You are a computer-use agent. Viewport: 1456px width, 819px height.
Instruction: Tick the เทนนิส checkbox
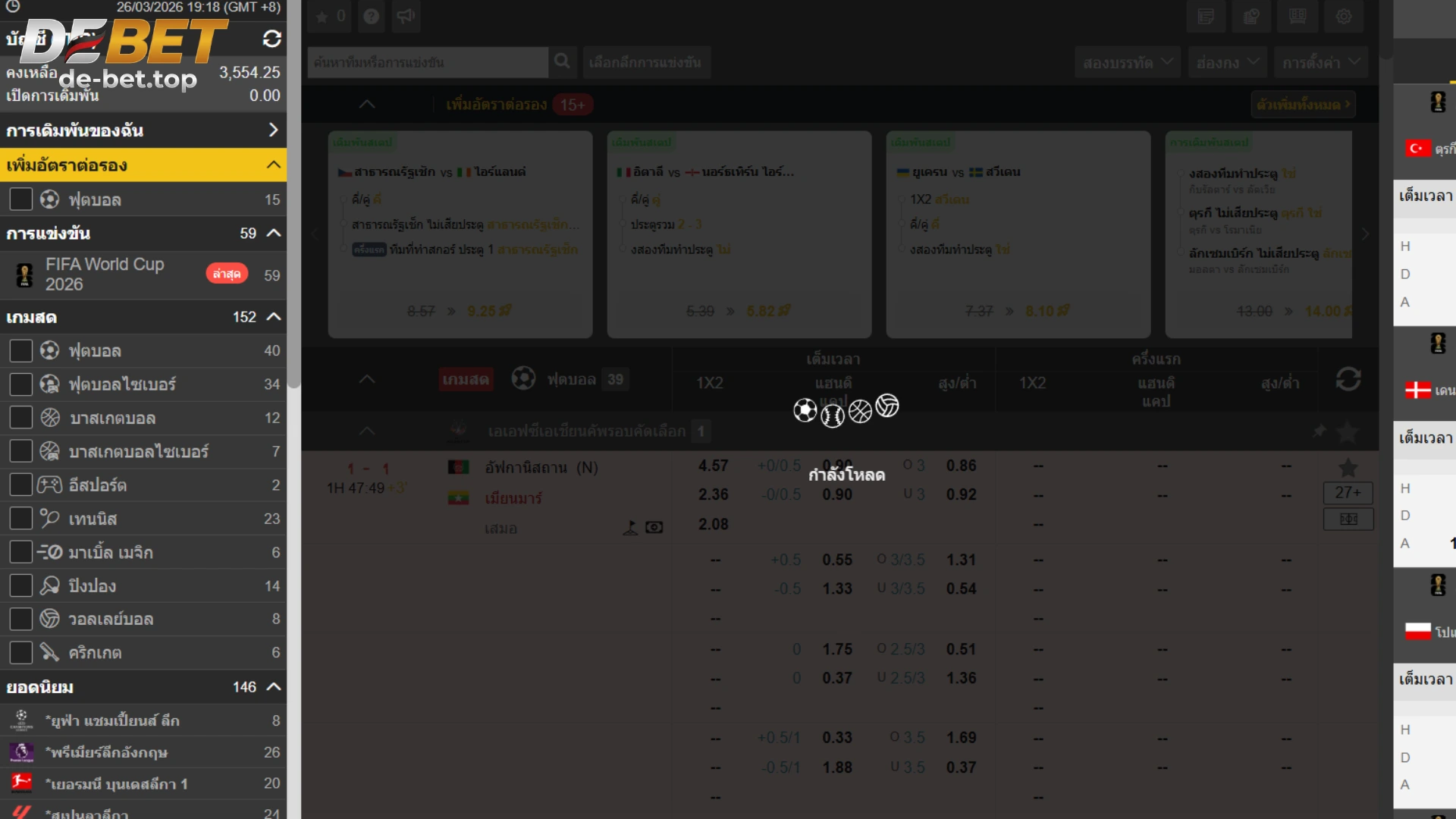pyautogui.click(x=20, y=519)
